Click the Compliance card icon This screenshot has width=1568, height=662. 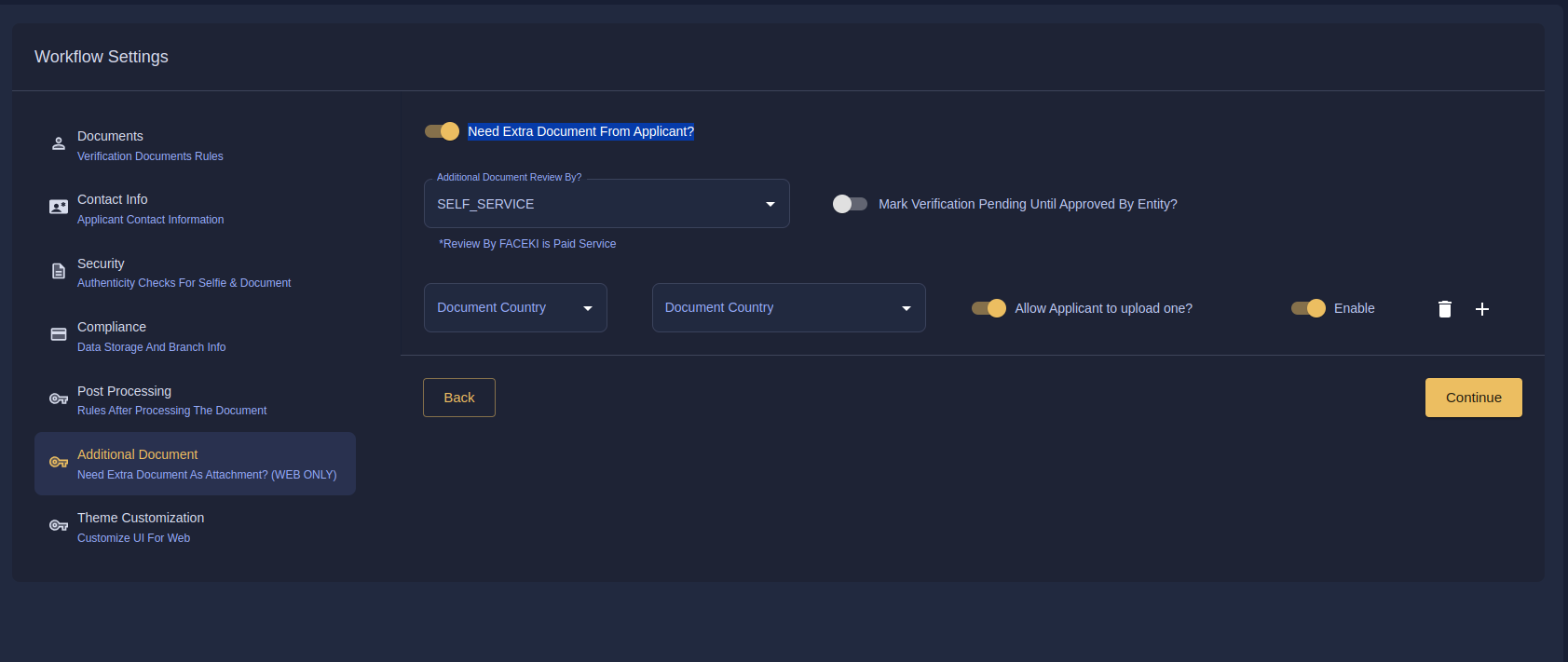point(59,335)
